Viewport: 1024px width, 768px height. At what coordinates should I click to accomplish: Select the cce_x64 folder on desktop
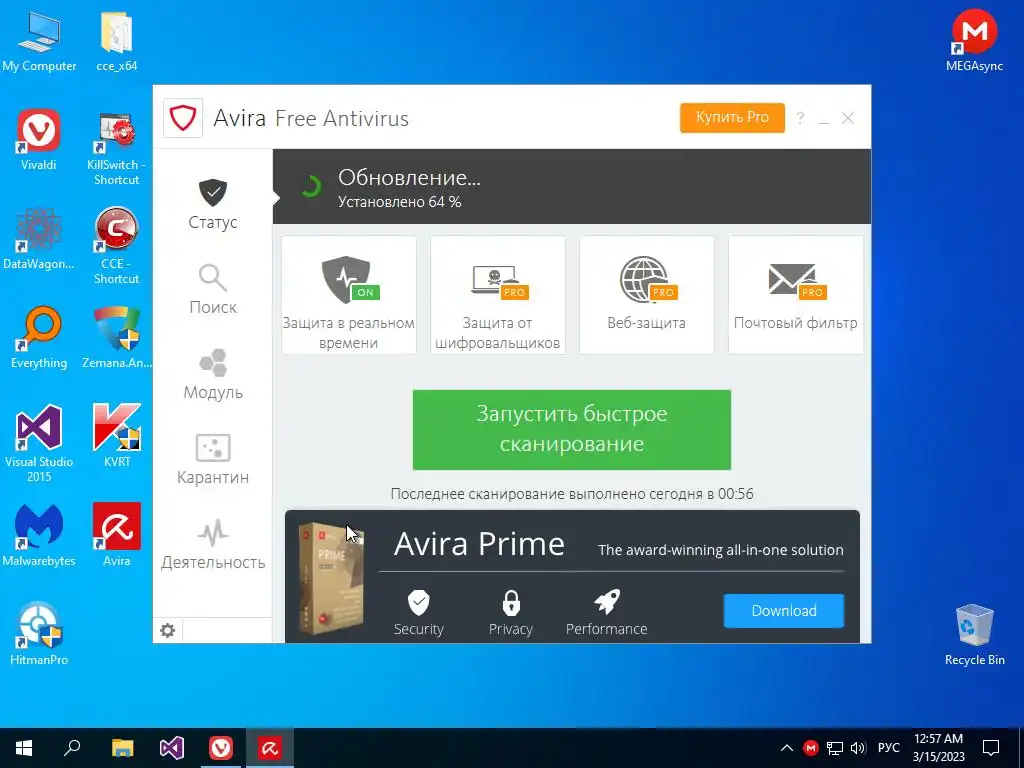click(117, 41)
